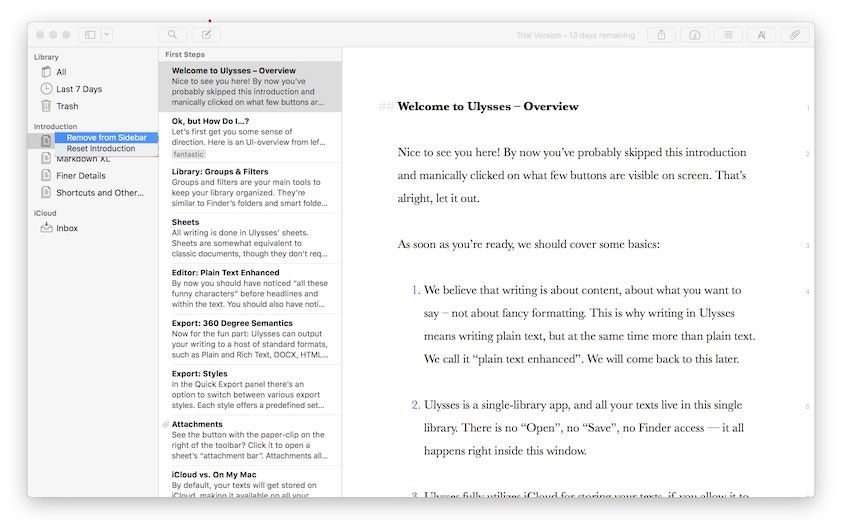Select the Last 7 Days filter
This screenshot has height=530, width=842.
(78, 89)
